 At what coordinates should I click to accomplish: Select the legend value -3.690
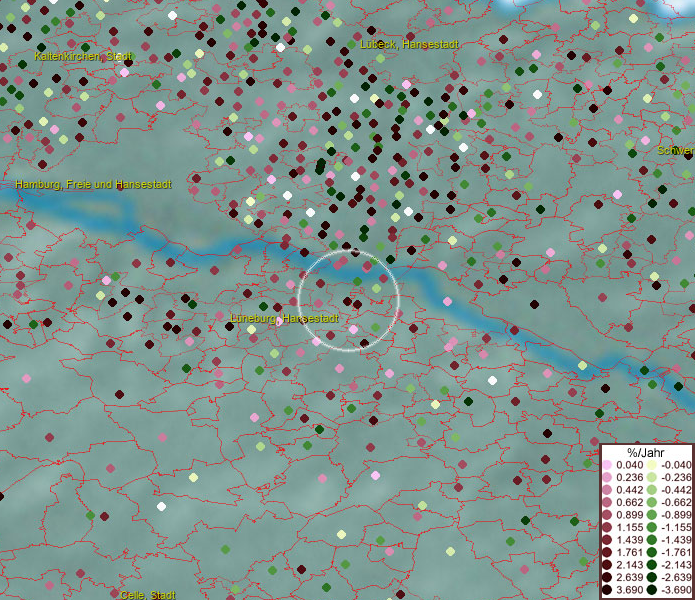tap(676, 590)
